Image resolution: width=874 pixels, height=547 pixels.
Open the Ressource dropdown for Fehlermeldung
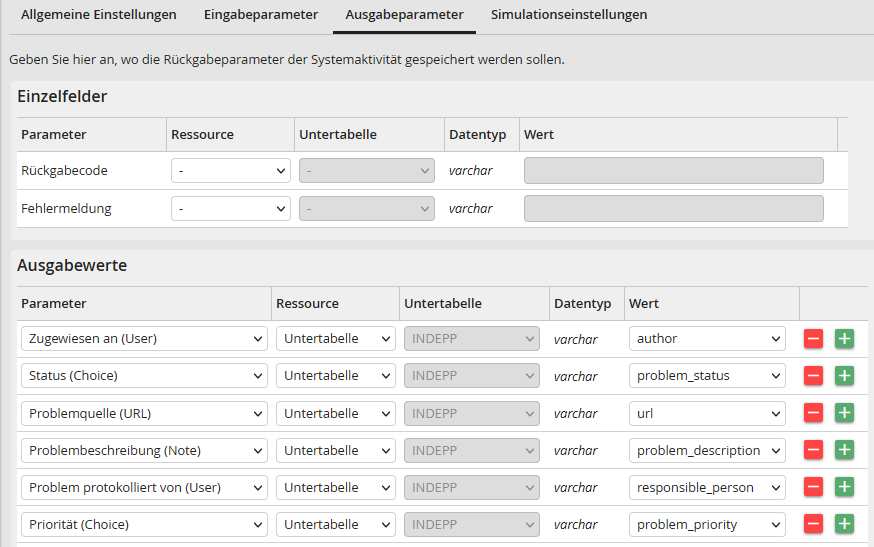[x=231, y=209]
